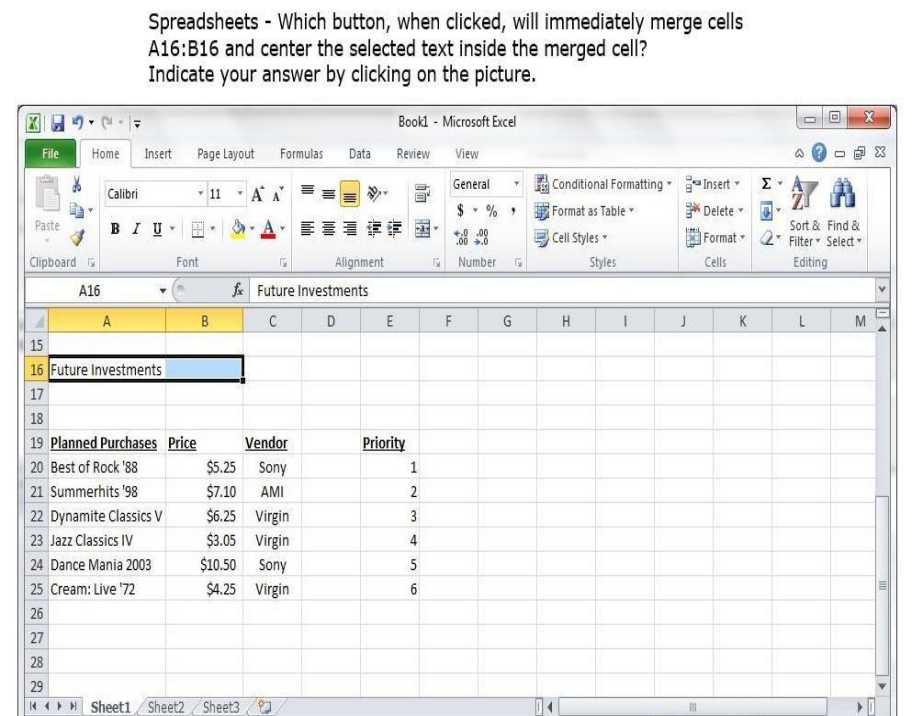Click the Increase Decimal icon
922x716 pixels.
(x=461, y=237)
